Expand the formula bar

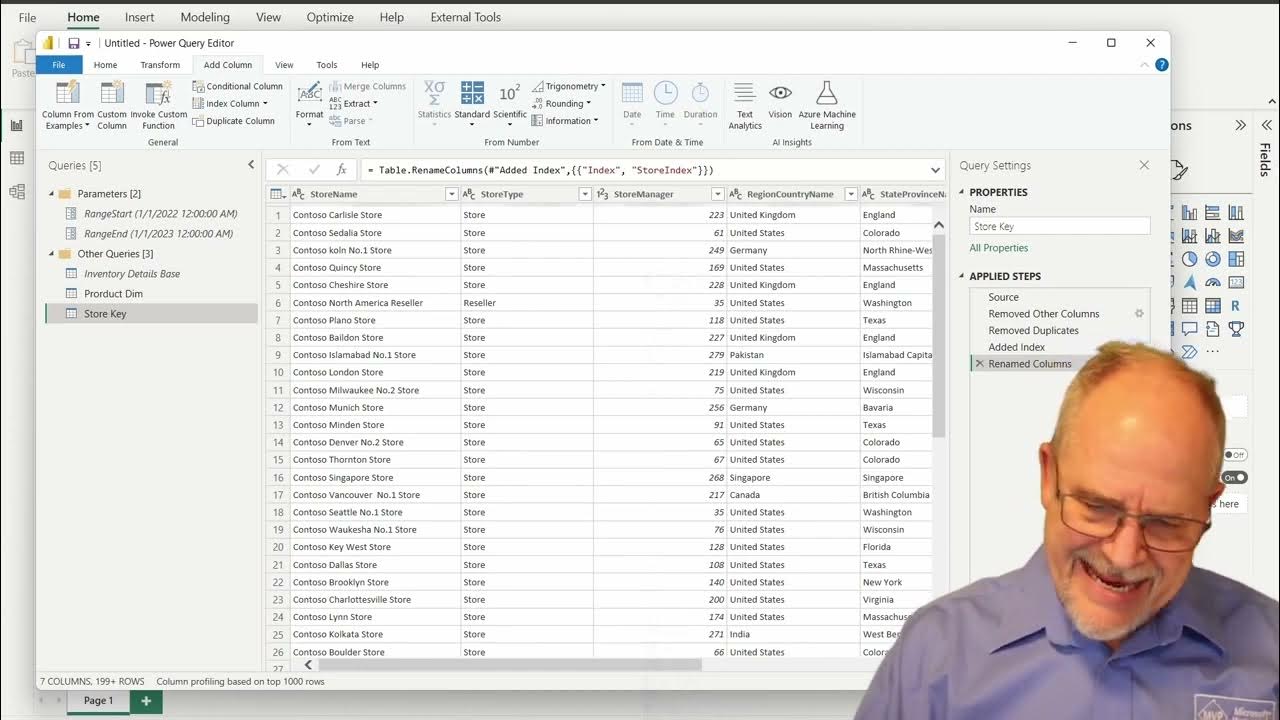tap(935, 170)
